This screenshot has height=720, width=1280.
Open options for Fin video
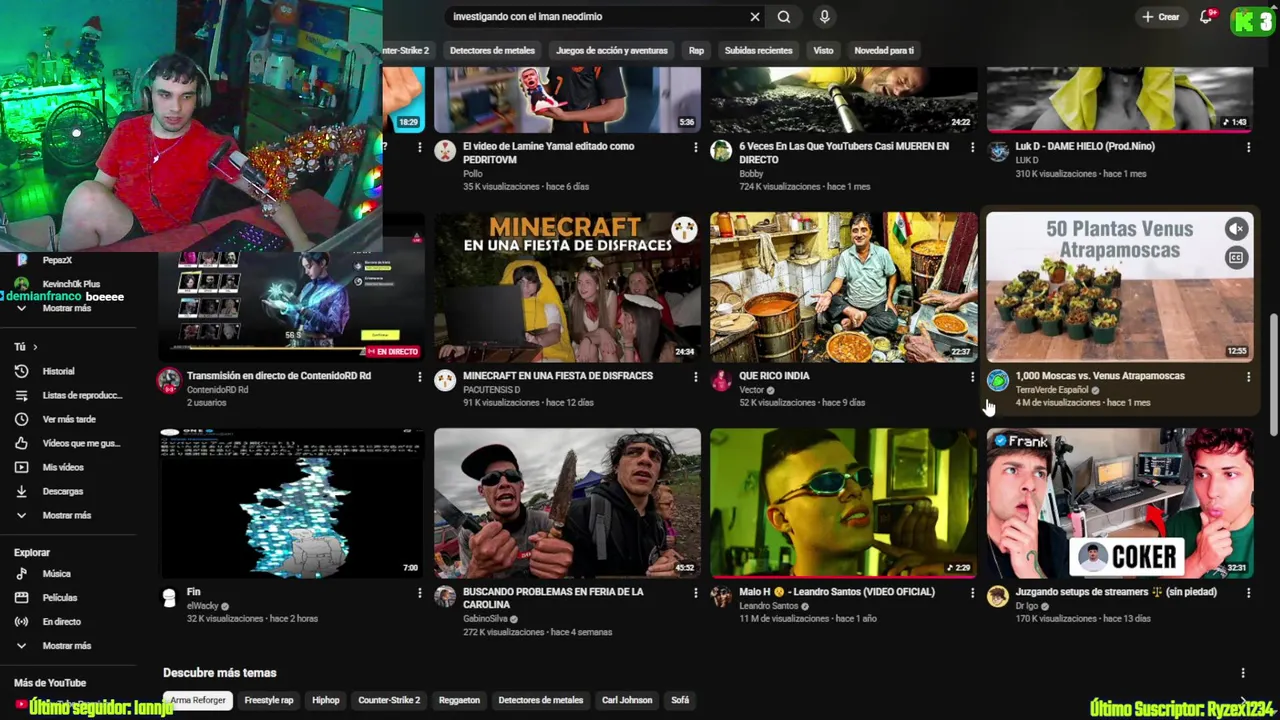tap(420, 593)
